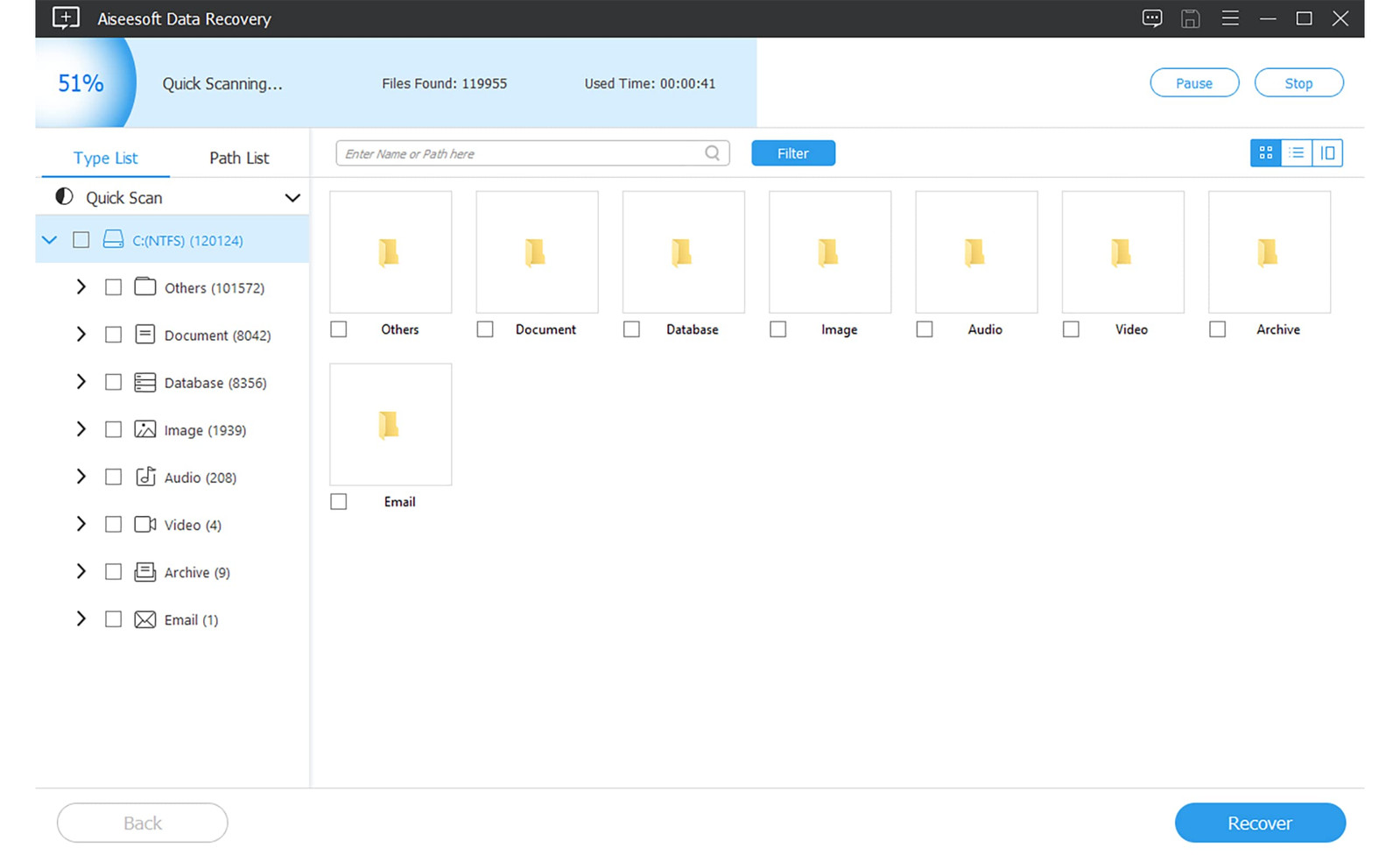Expand the Others (101572) tree node
This screenshot has width=1400, height=862.
[x=81, y=286]
